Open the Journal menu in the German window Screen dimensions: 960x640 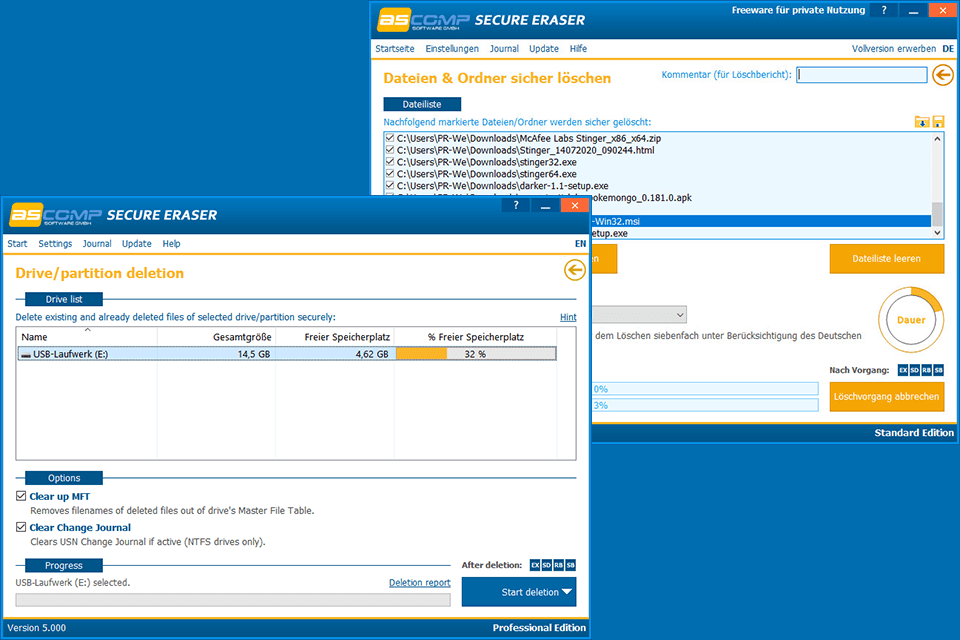504,48
